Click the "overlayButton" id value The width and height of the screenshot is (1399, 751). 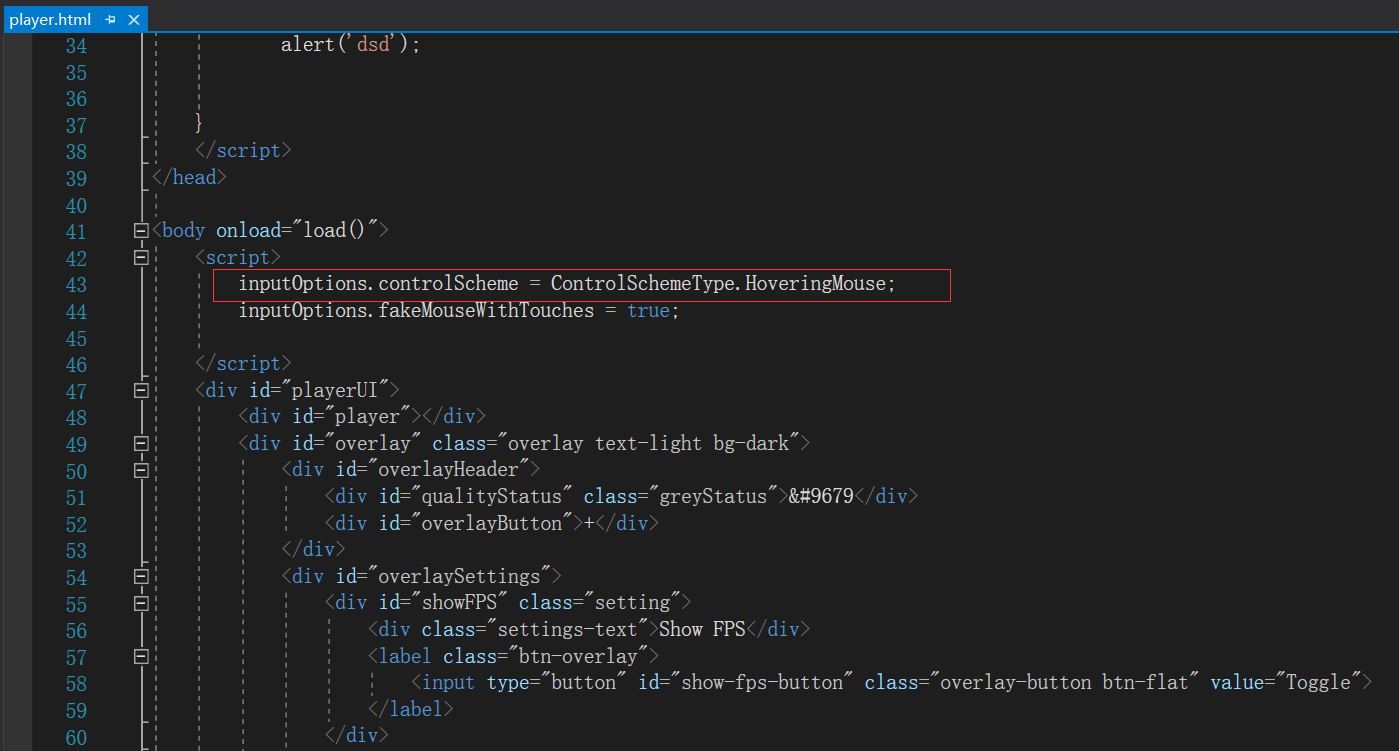pos(493,523)
